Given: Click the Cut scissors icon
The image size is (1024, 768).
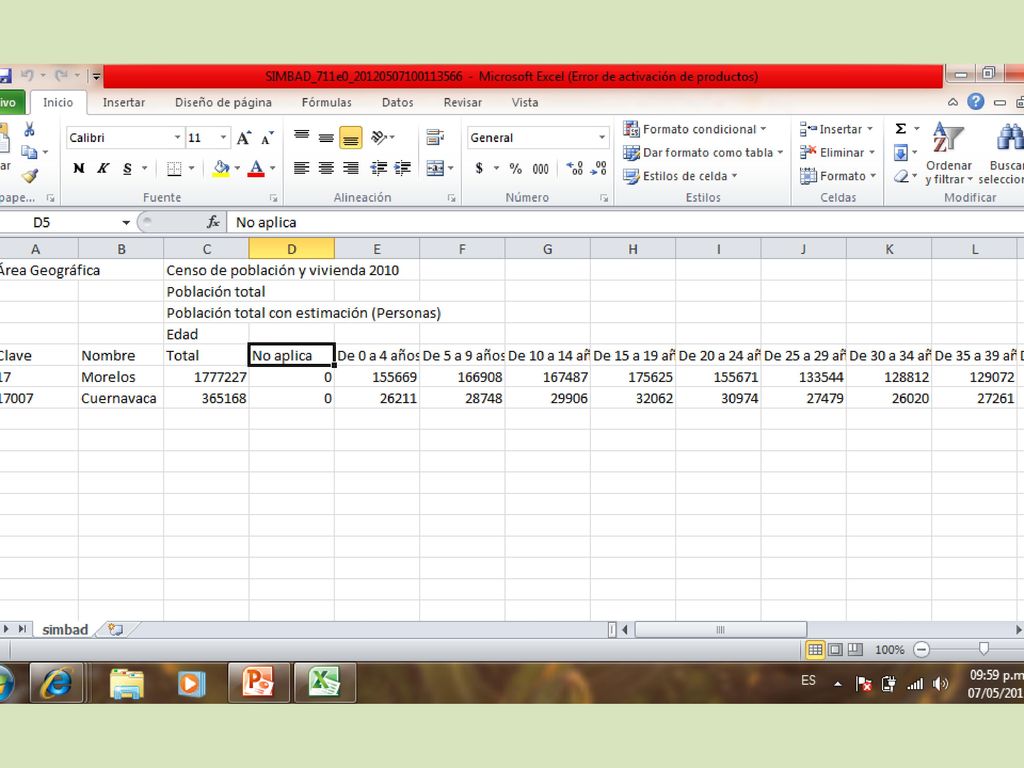Looking at the screenshot, I should [x=29, y=129].
